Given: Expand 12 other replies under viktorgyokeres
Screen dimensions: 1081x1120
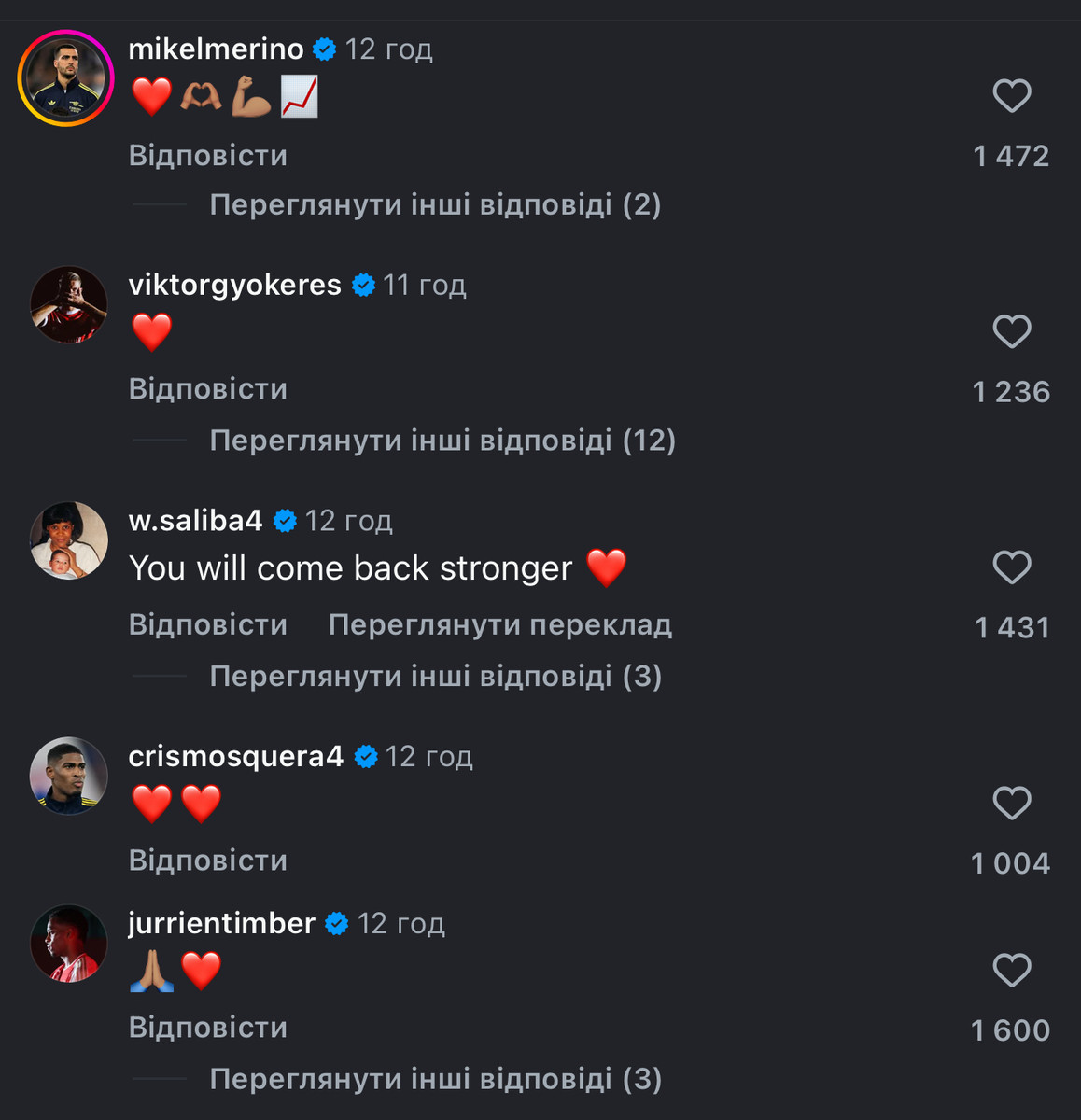Looking at the screenshot, I should (x=442, y=441).
